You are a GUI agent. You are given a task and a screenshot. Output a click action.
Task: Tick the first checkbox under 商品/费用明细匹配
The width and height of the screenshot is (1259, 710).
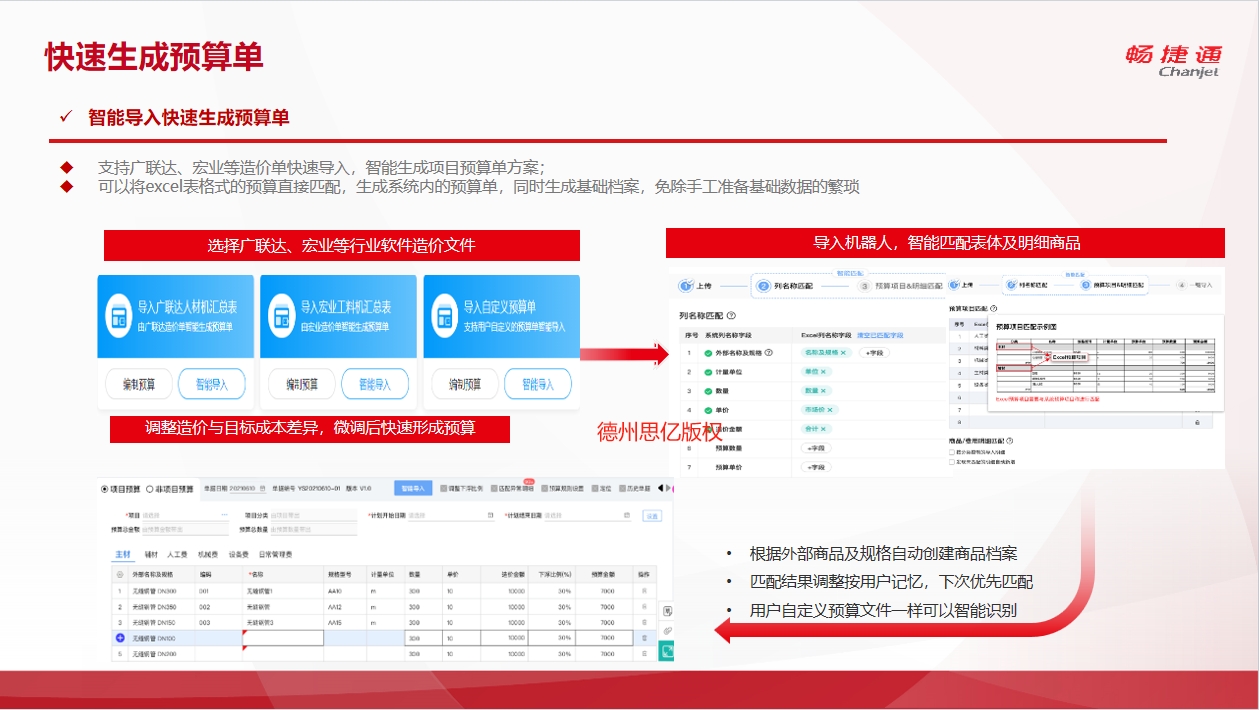(951, 452)
